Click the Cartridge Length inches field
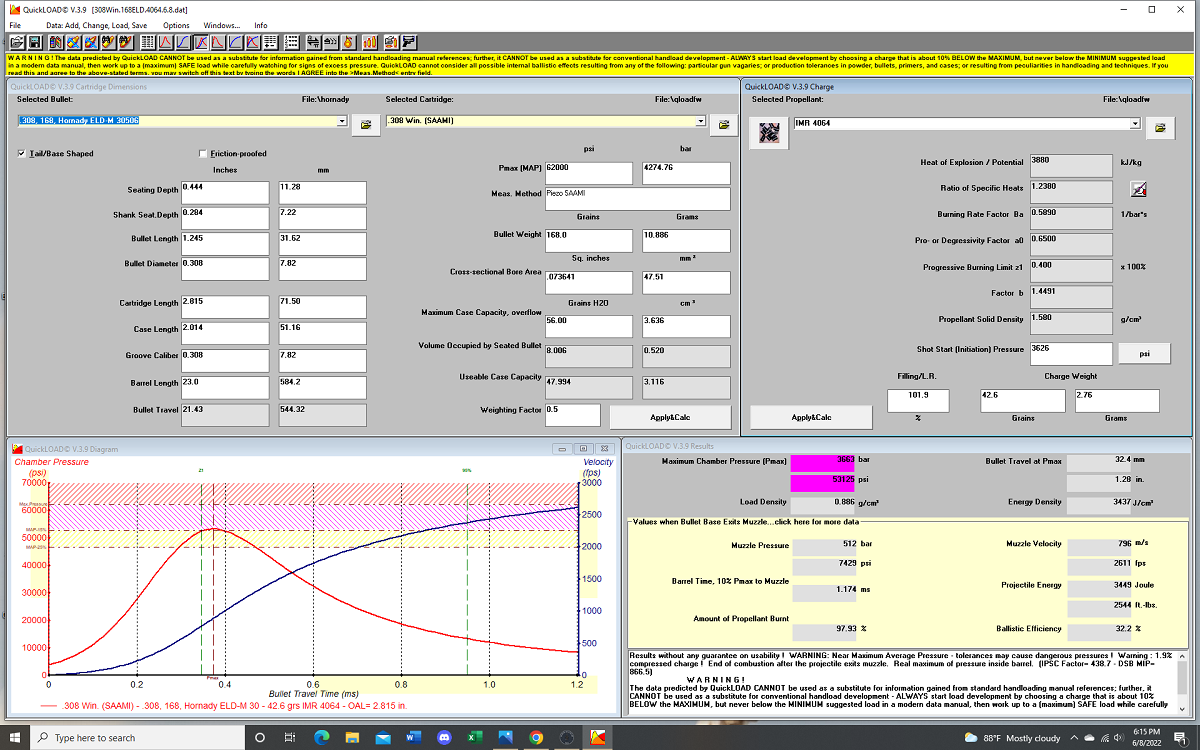Screen dimensions: 1200x750 pyautogui.click(x=225, y=307)
